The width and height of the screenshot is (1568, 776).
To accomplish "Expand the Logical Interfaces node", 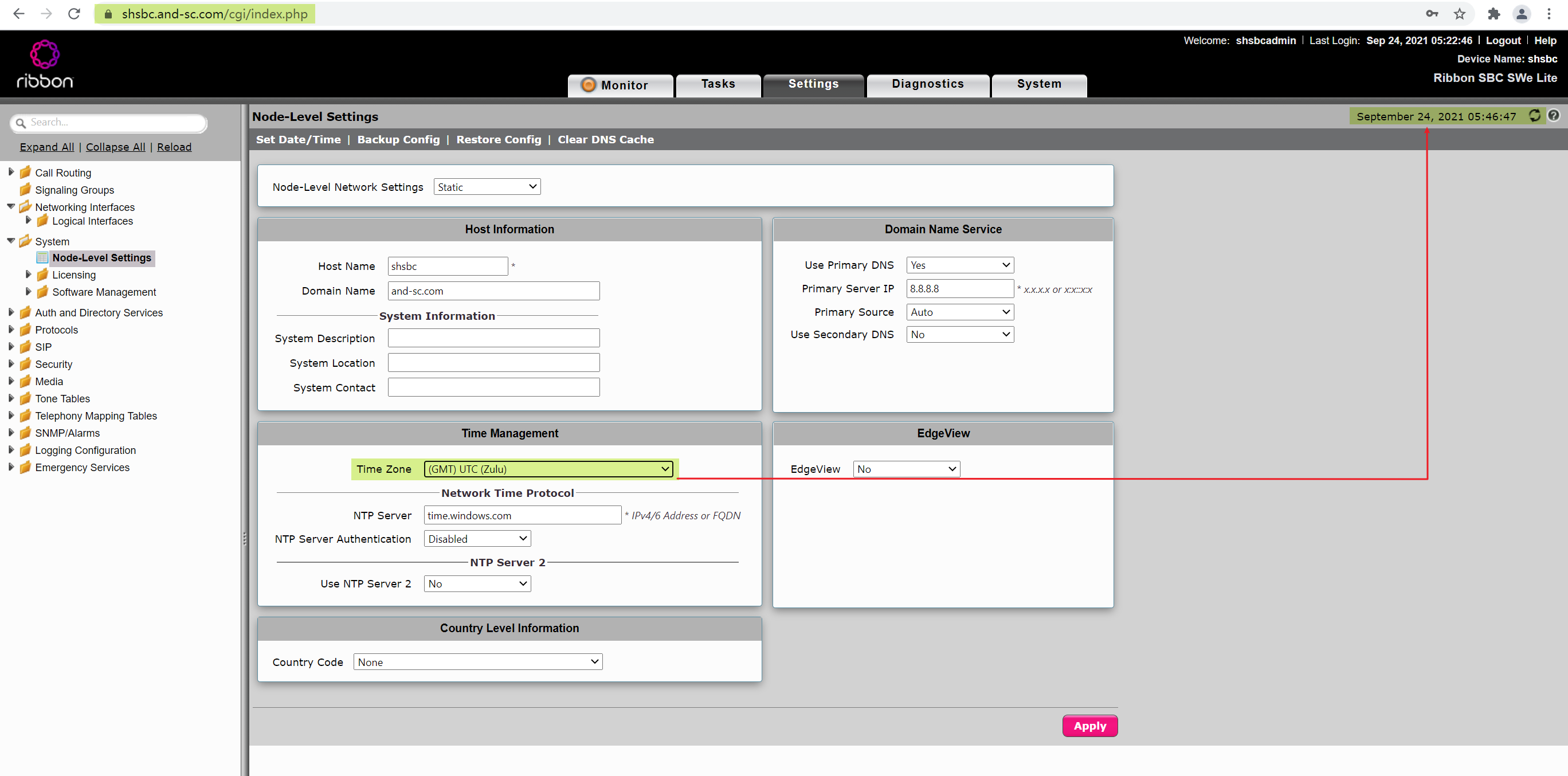I will pyautogui.click(x=28, y=220).
